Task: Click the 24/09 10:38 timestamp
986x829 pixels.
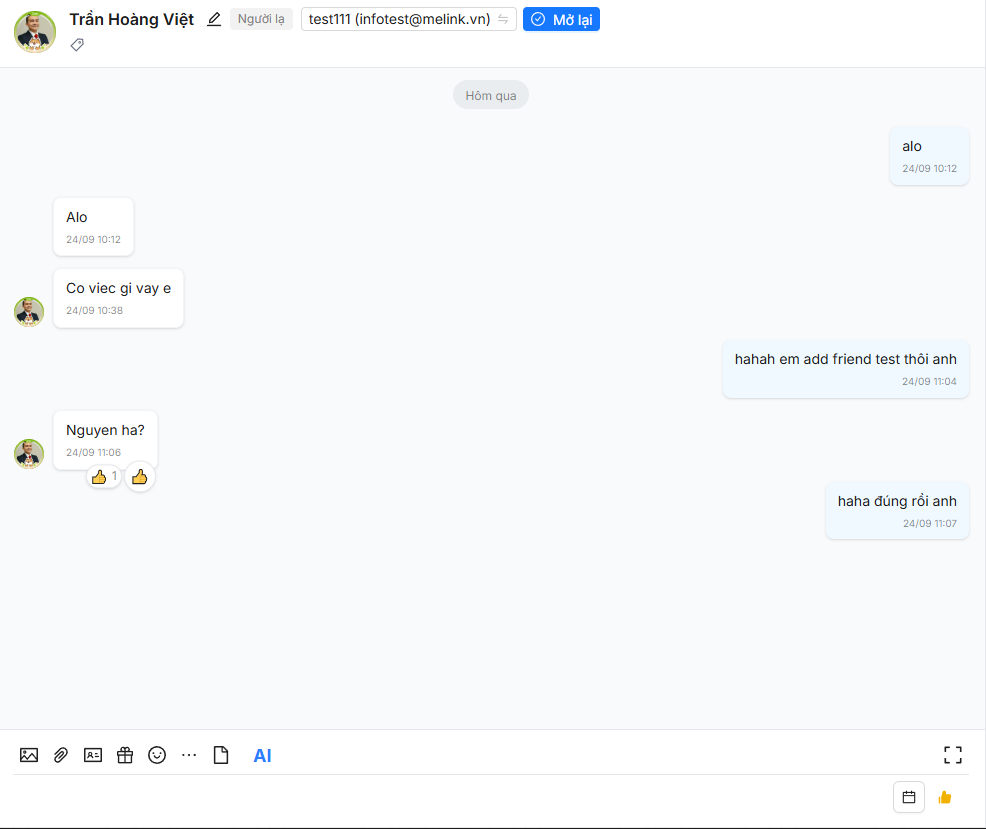Action: pyautogui.click(x=94, y=310)
